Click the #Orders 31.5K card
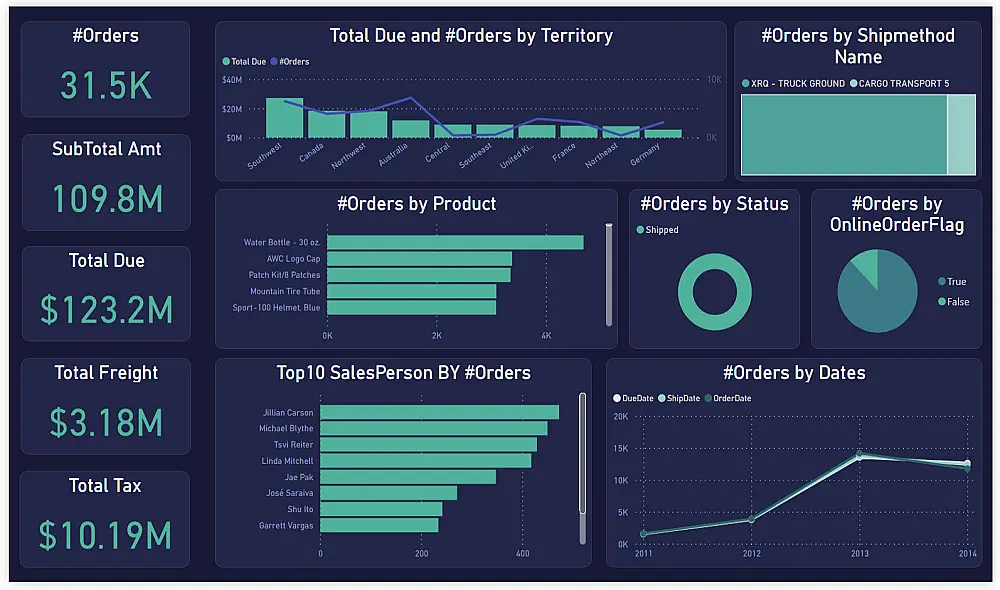Image resolution: width=1000 pixels, height=590 pixels. point(106,69)
